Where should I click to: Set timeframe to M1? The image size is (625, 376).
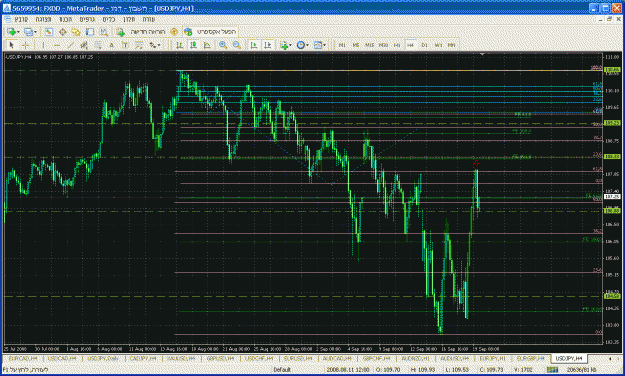point(342,45)
